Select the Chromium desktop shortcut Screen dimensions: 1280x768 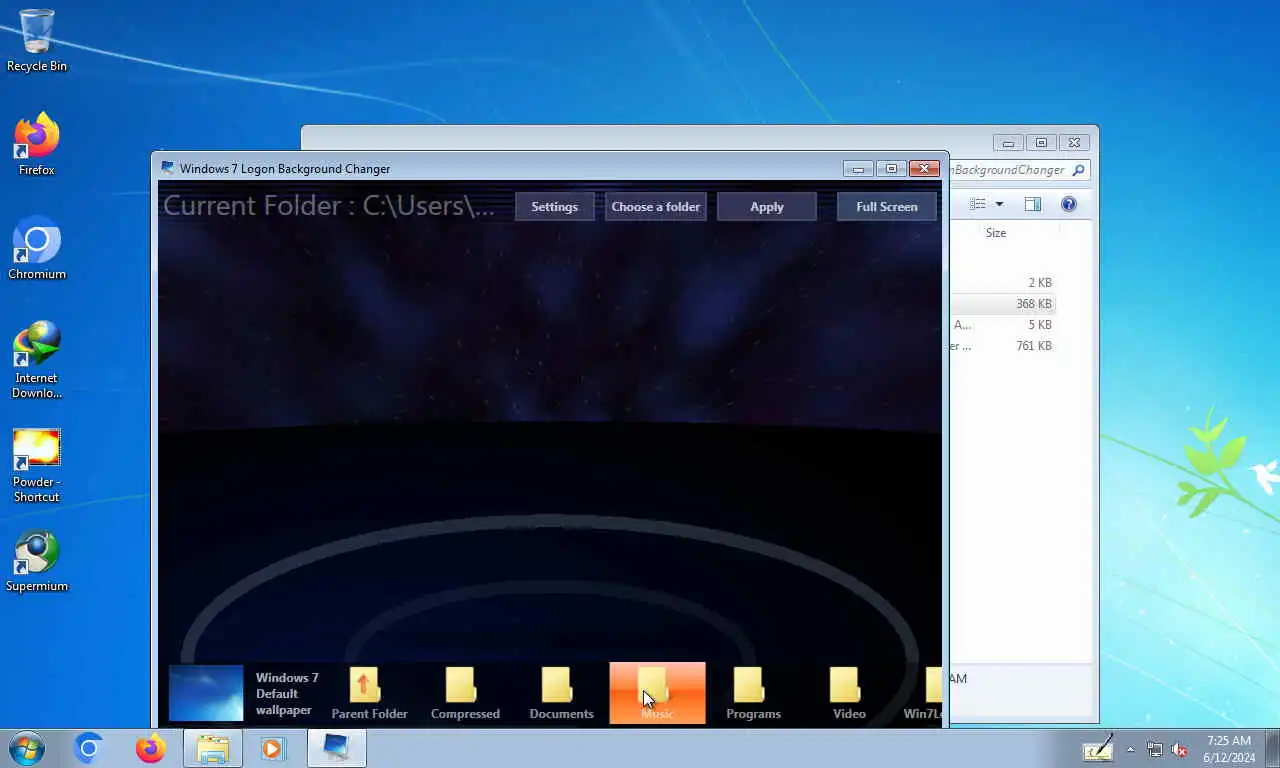[37, 248]
